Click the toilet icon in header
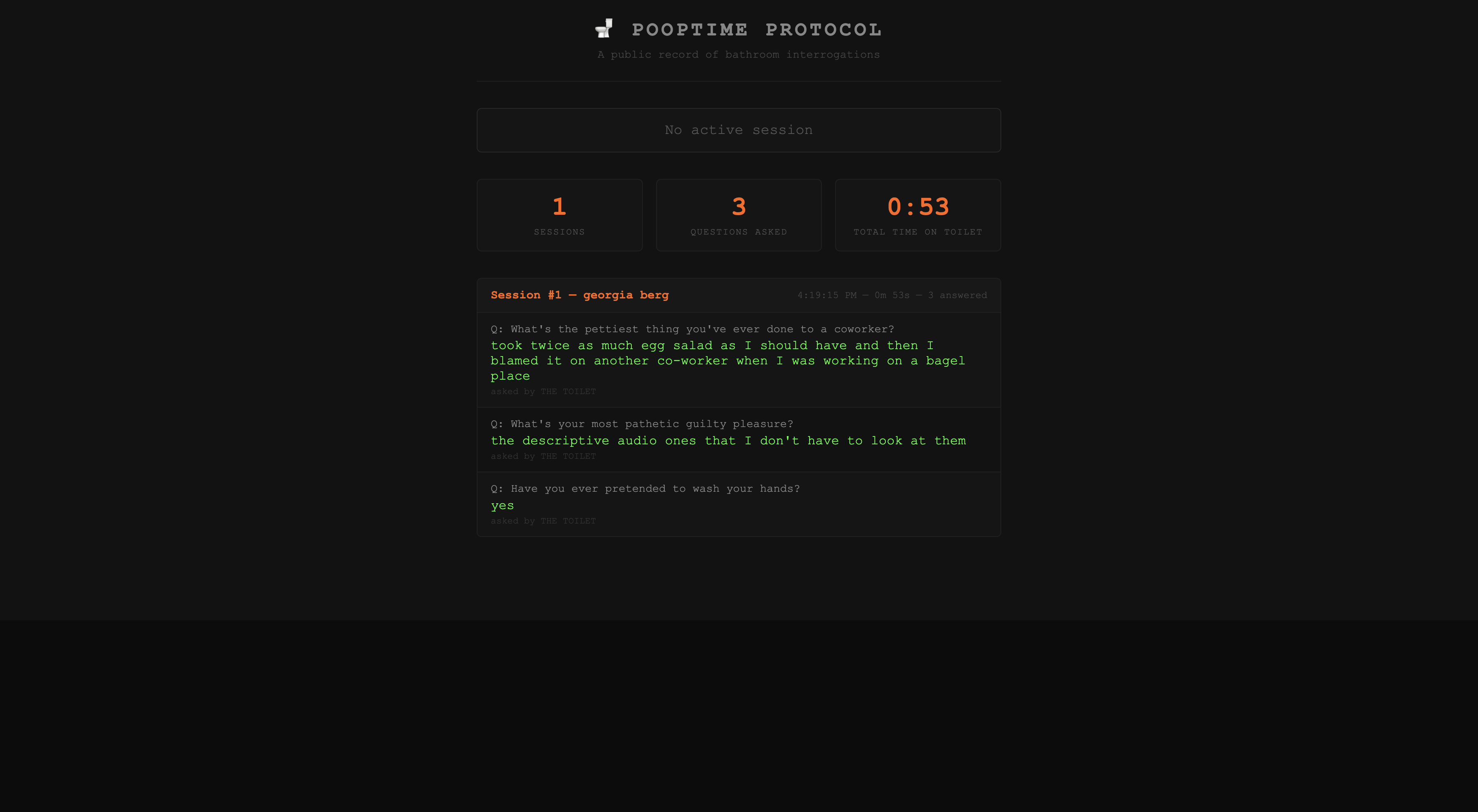1478x812 pixels. pos(604,29)
